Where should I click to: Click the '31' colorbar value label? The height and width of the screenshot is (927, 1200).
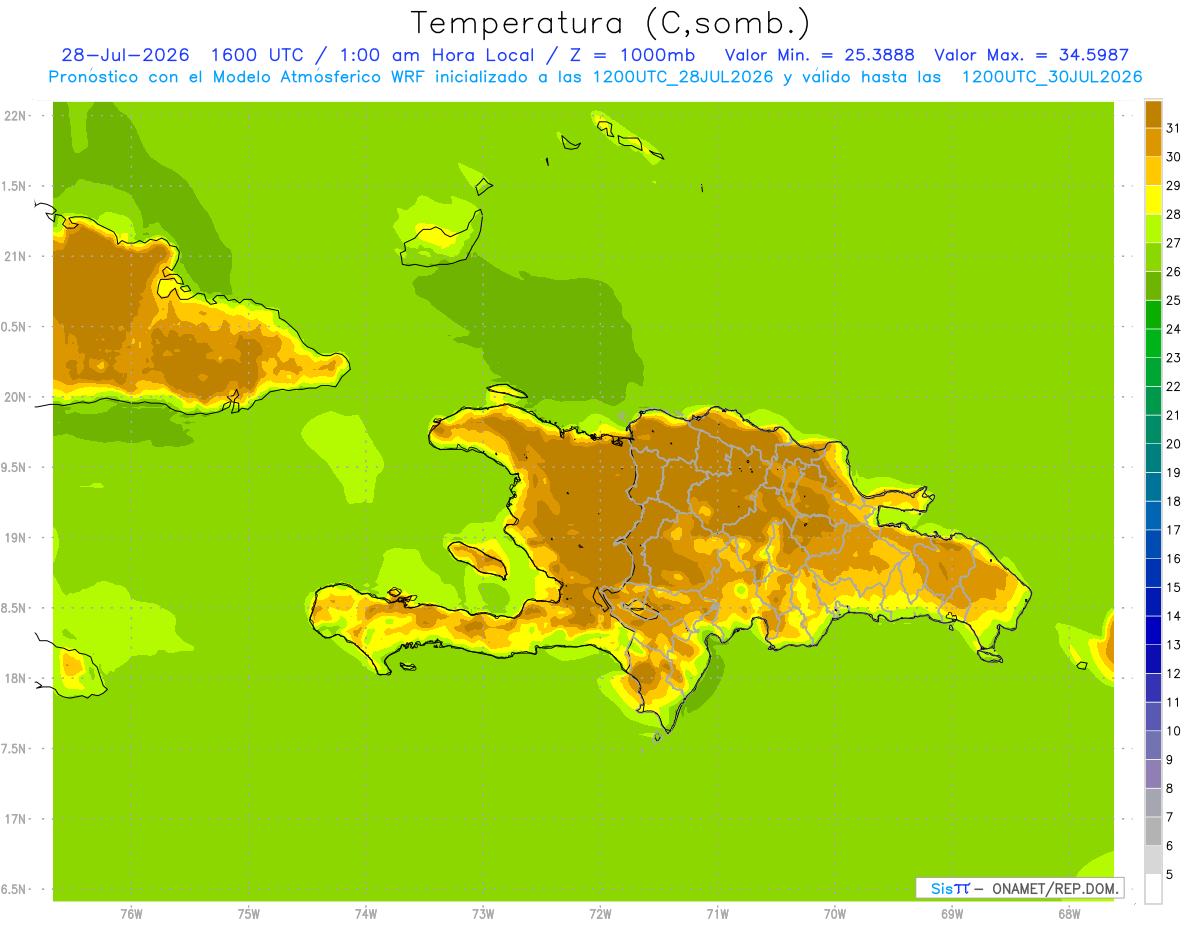(1172, 128)
